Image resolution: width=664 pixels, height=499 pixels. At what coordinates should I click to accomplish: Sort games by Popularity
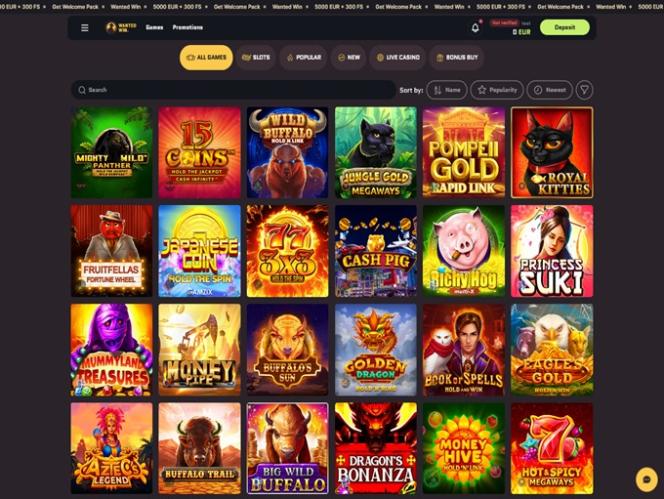497,90
